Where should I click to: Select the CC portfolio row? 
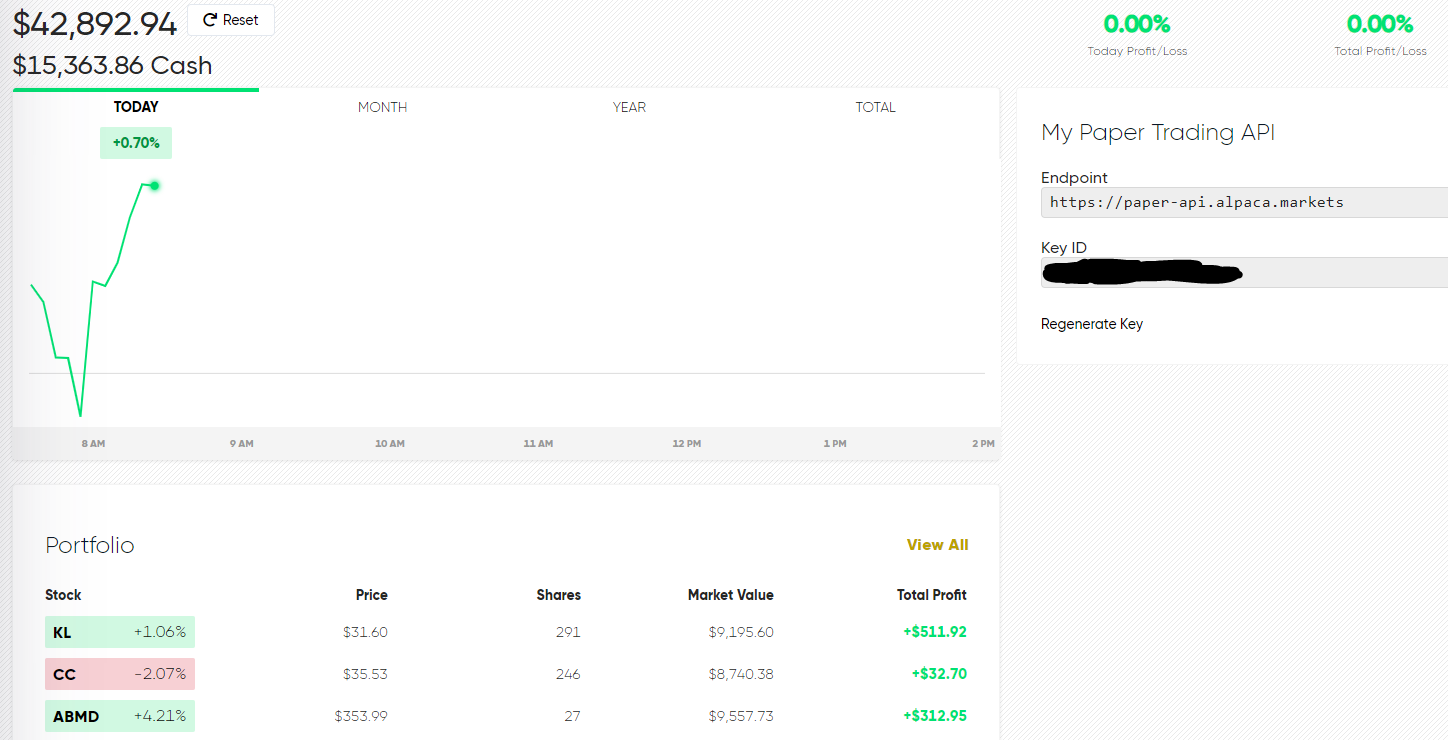tap(500, 674)
